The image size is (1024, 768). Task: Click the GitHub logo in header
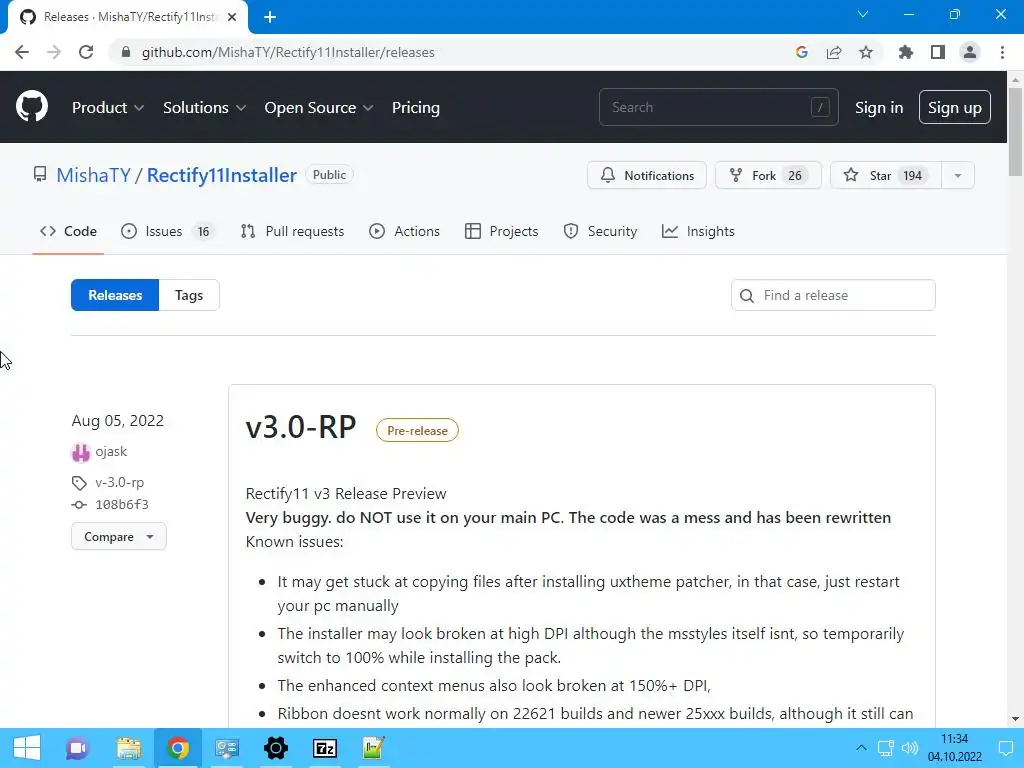(31, 107)
